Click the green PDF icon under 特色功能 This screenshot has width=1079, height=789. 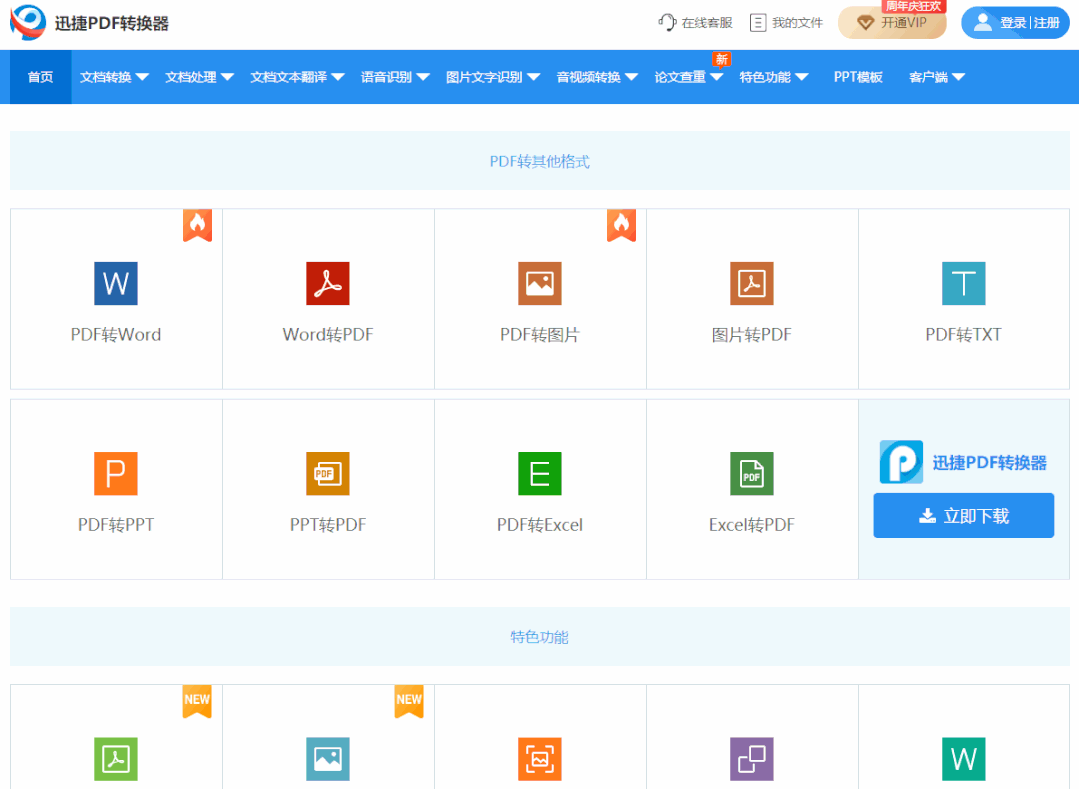(x=116, y=759)
